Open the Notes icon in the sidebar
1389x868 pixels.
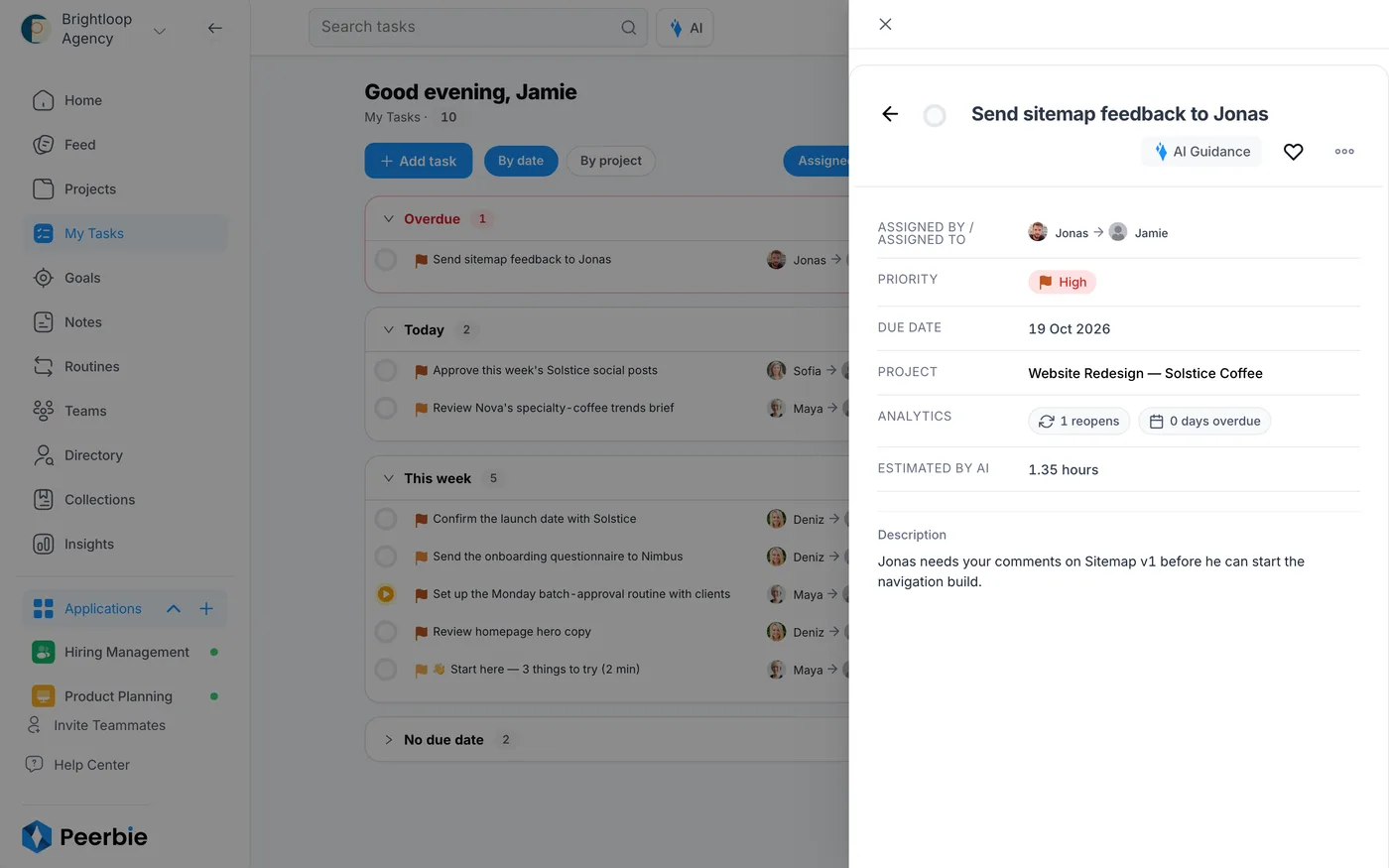click(43, 322)
